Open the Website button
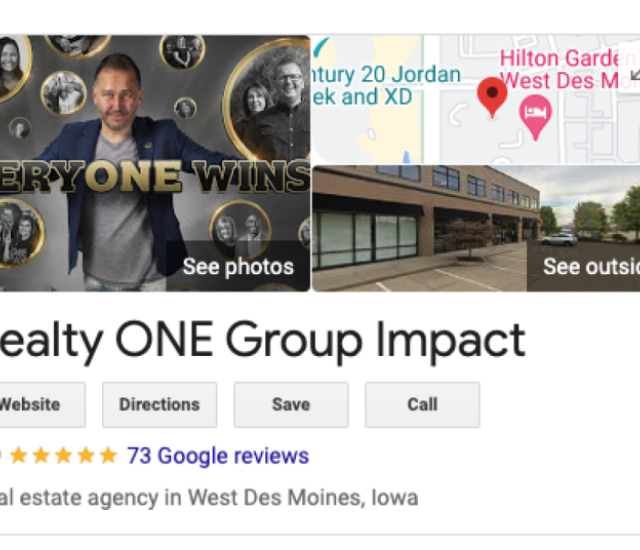This screenshot has width=640, height=550. (x=41, y=405)
